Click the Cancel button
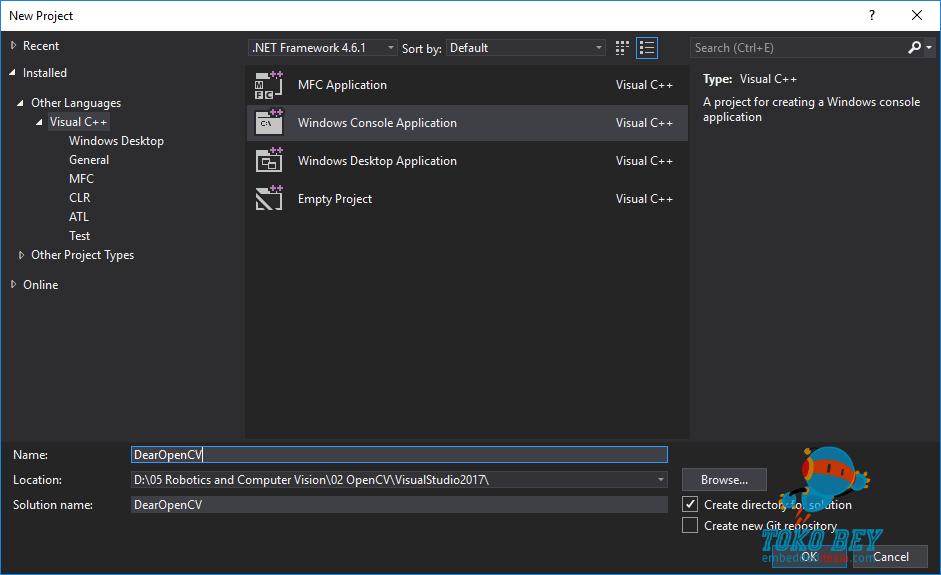The width and height of the screenshot is (941, 575). [891, 556]
